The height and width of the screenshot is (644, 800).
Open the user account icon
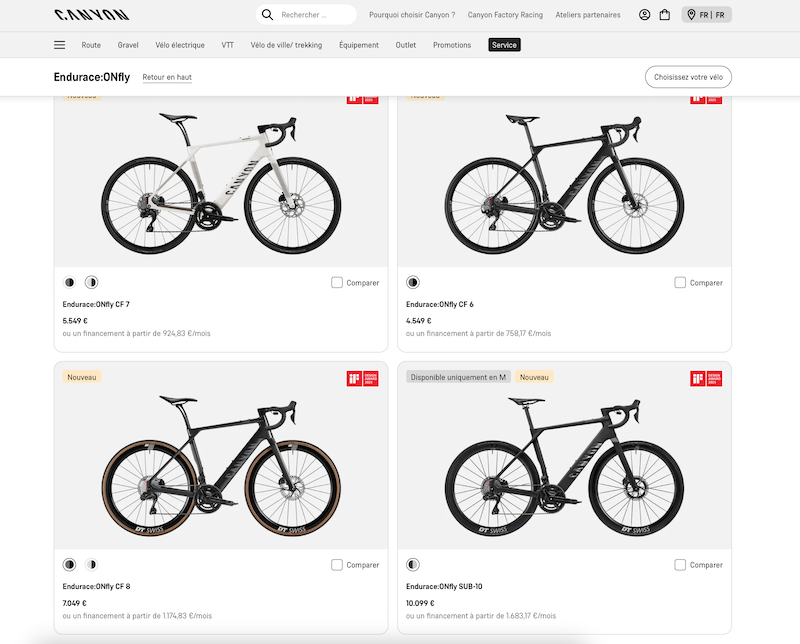click(x=645, y=15)
